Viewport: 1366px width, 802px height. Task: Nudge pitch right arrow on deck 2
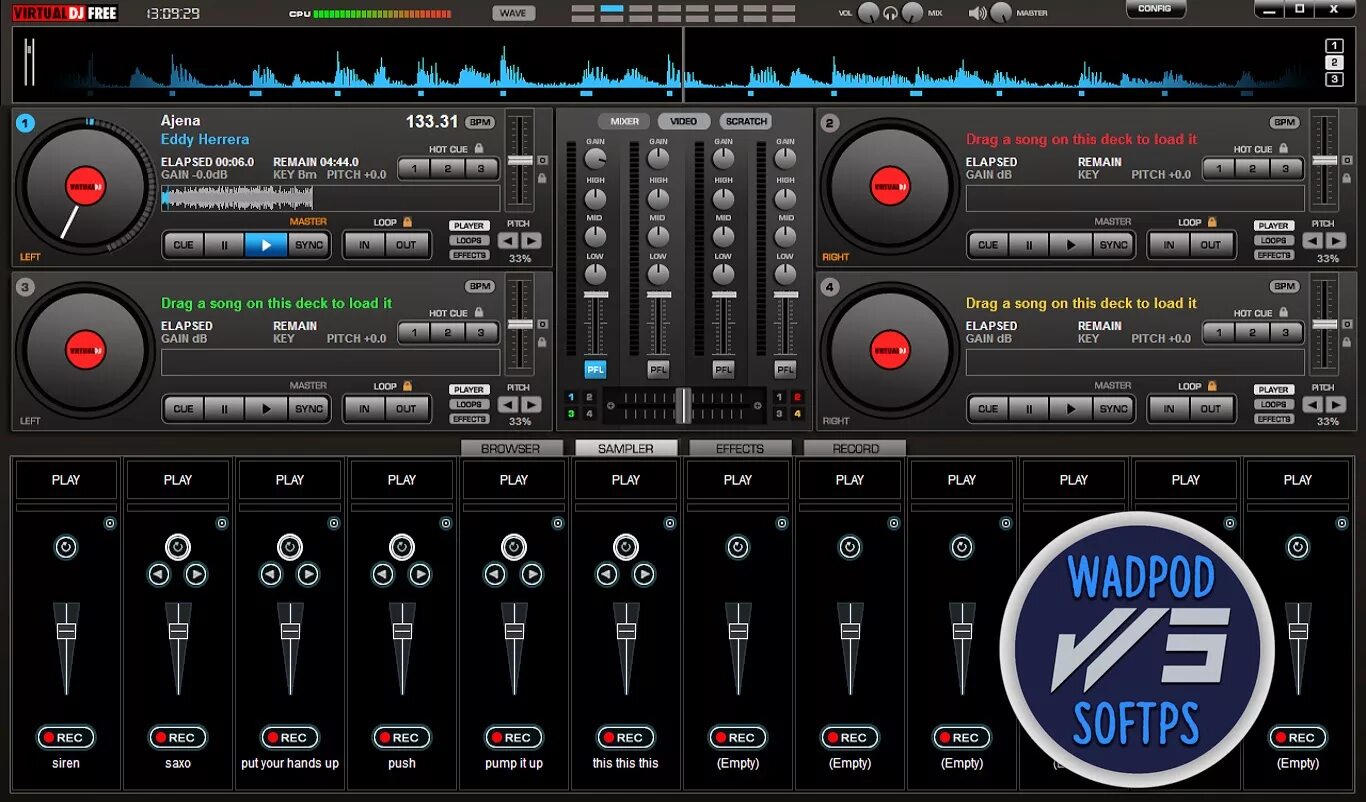click(1335, 240)
